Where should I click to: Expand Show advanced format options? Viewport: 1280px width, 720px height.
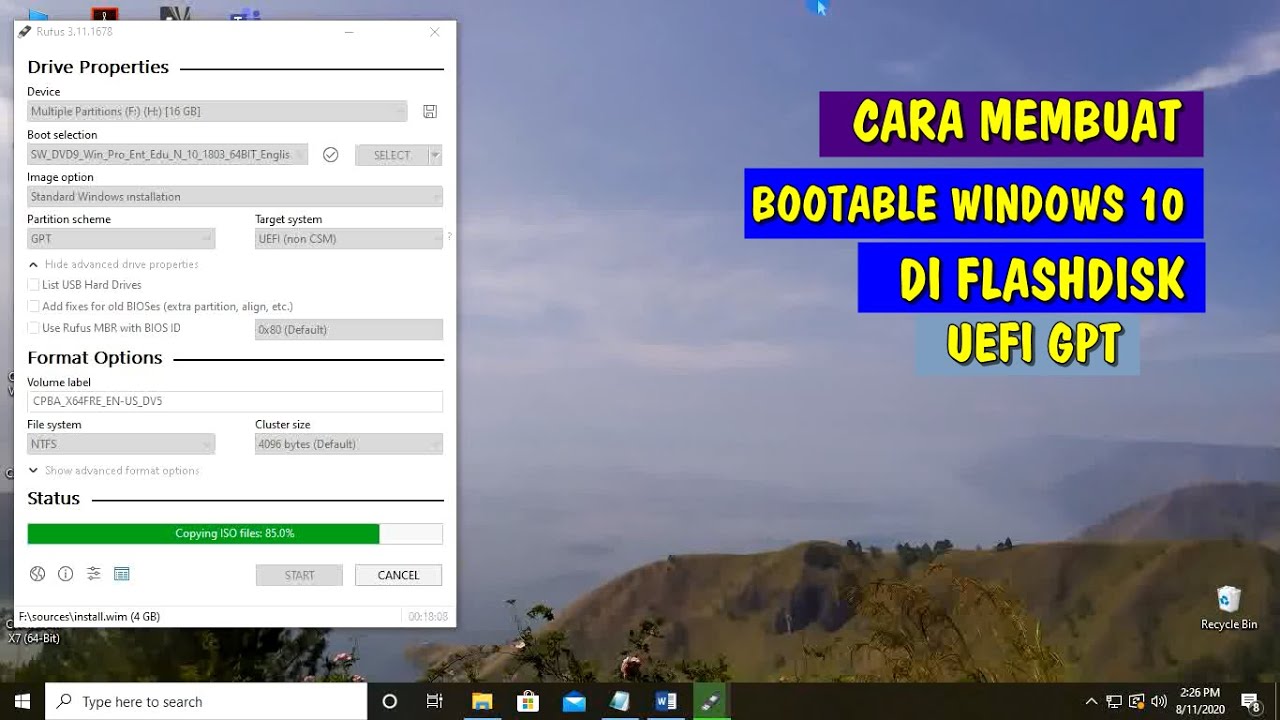114,470
